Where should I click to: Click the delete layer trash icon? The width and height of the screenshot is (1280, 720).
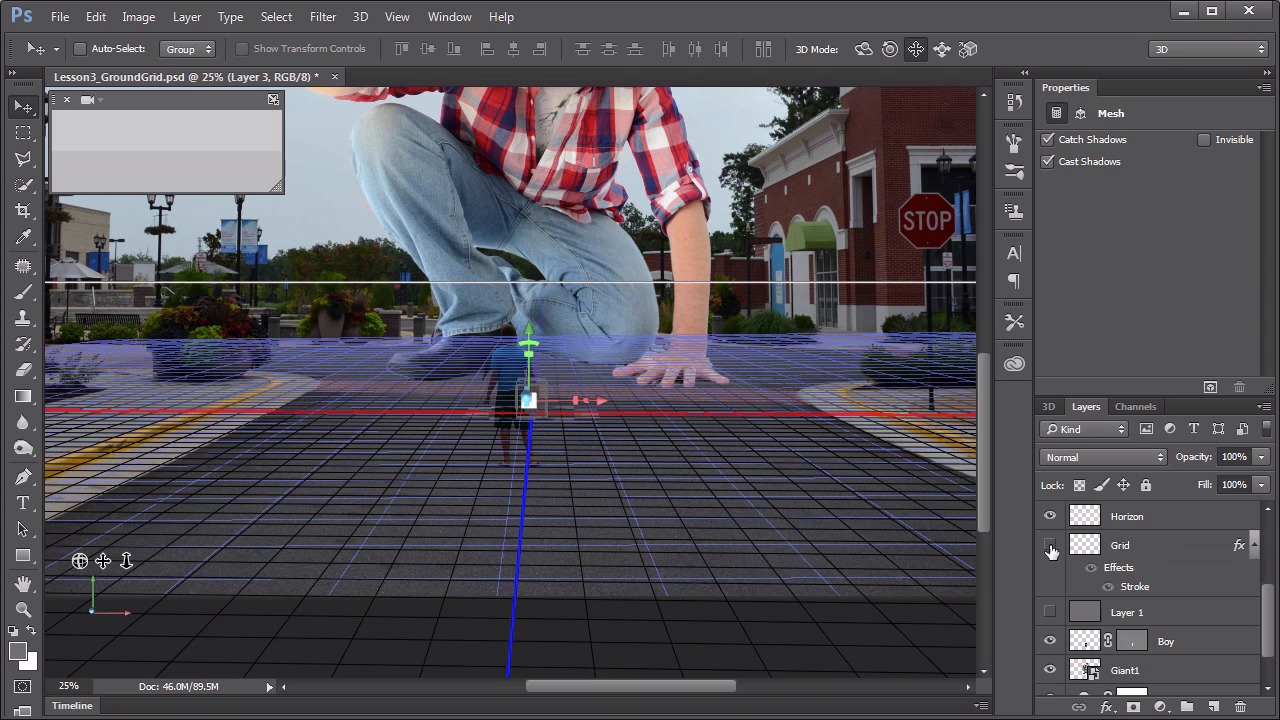[1240, 707]
